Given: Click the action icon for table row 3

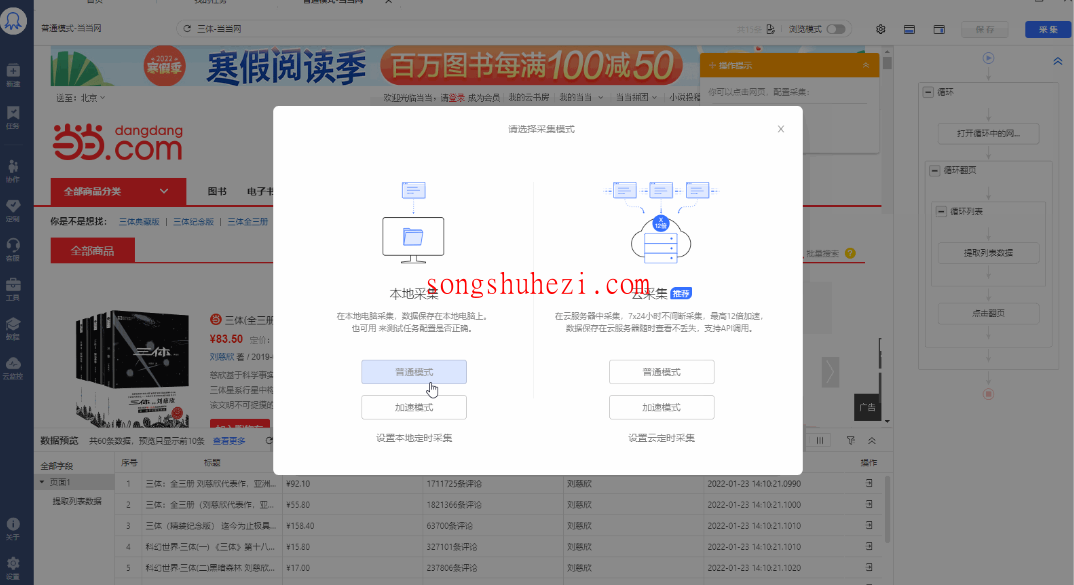Looking at the screenshot, I should click(x=869, y=525).
